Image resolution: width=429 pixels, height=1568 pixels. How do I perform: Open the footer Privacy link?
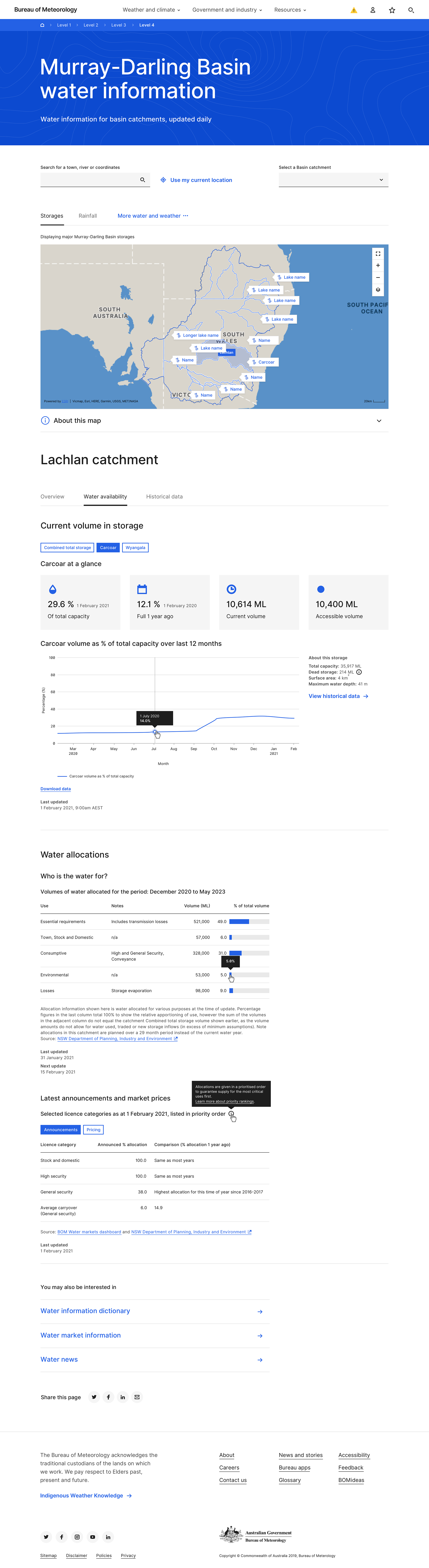(128, 1555)
